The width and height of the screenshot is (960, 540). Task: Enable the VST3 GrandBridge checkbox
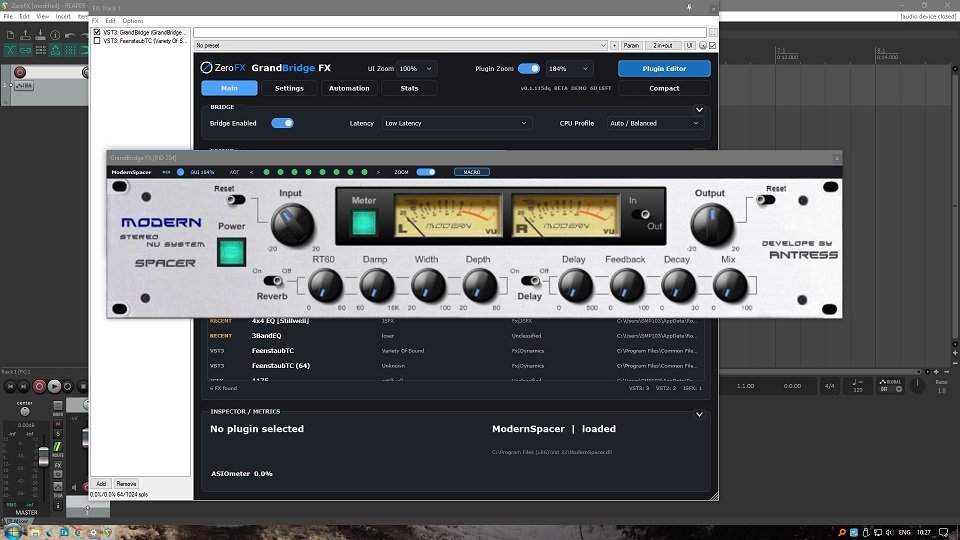(x=97, y=32)
